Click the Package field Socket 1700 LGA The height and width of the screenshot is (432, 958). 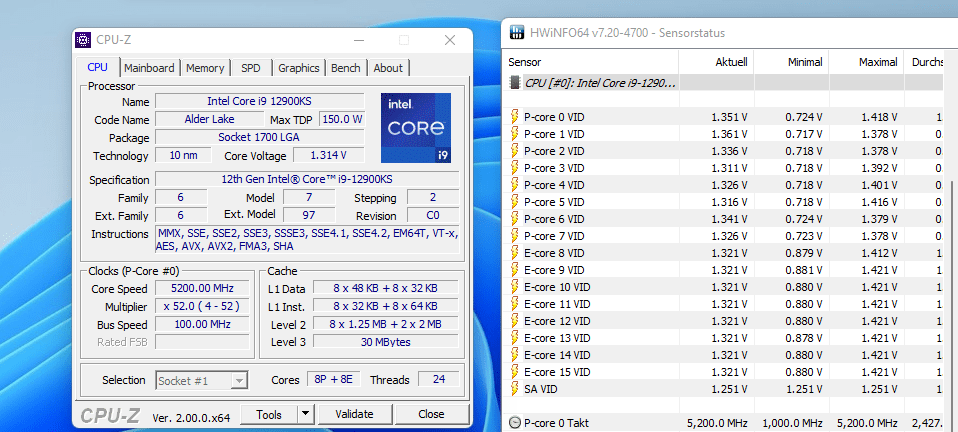(260, 137)
